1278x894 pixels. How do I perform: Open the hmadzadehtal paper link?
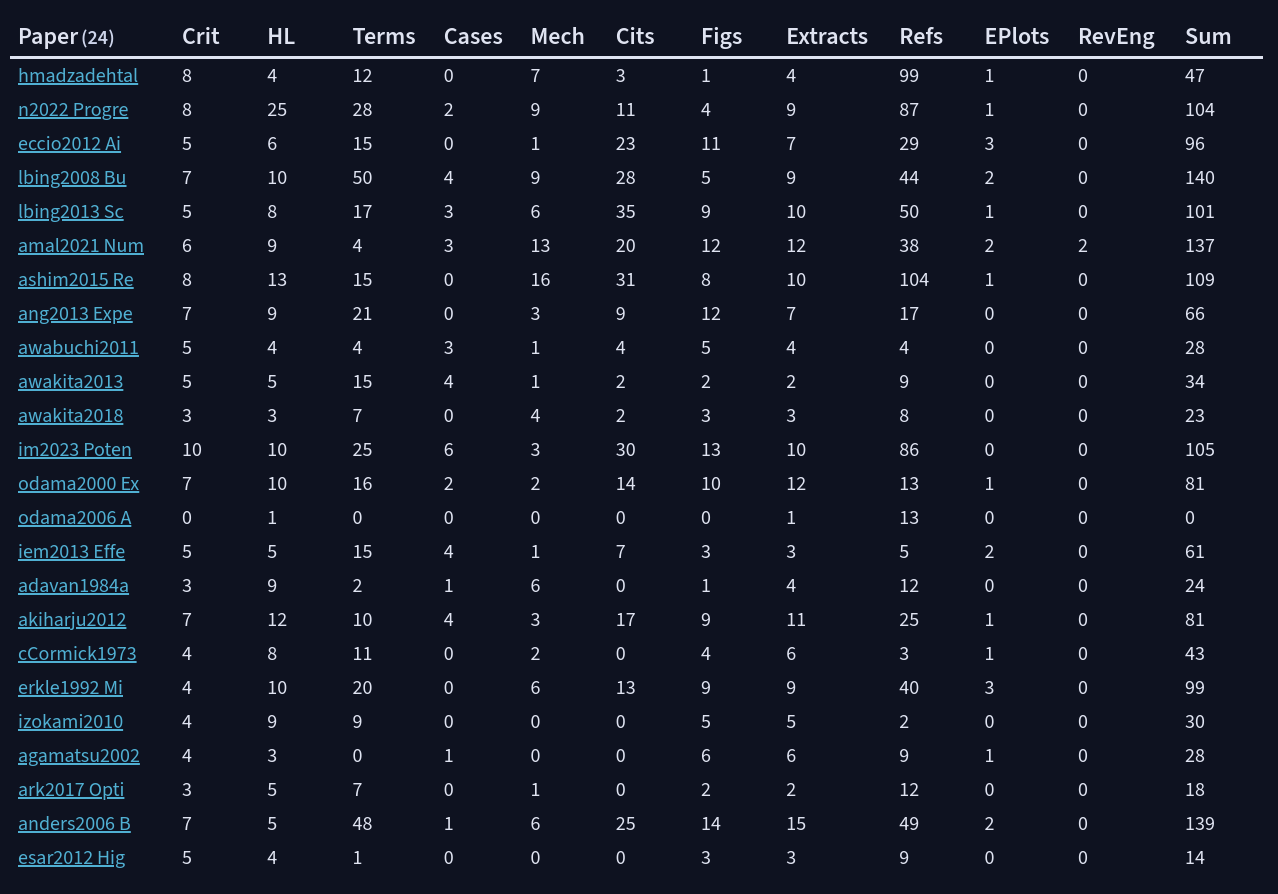click(x=78, y=76)
